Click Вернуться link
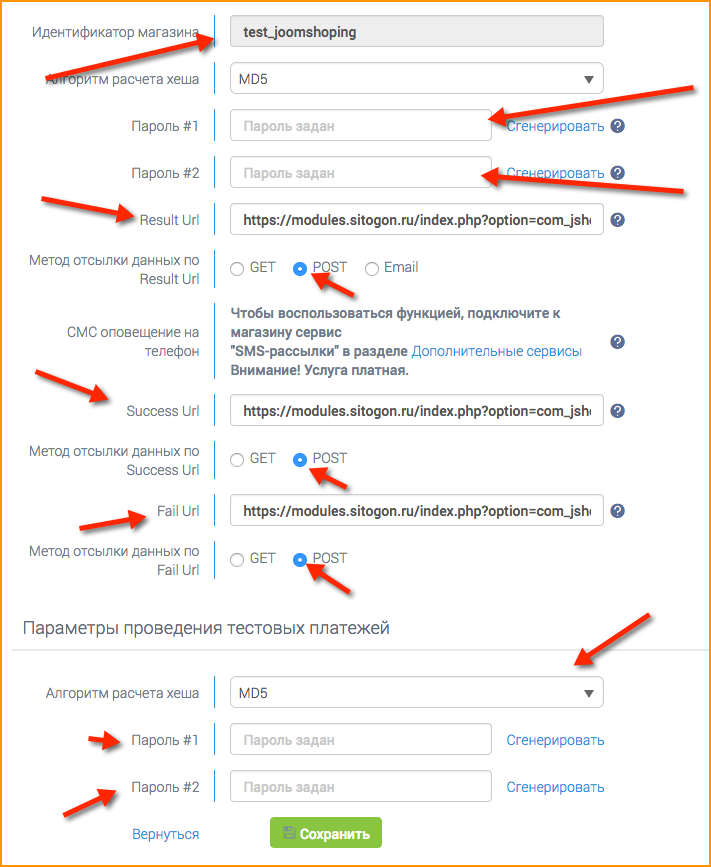The height and width of the screenshot is (867, 711). [x=165, y=834]
